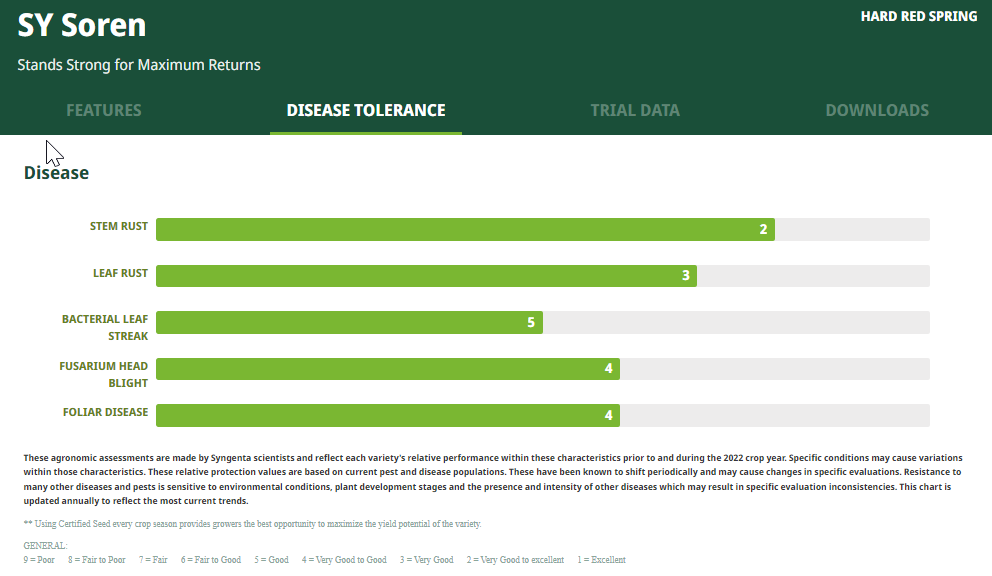Screen dimensions: 992x576
Task: Open the Features tab
Action: point(104,110)
